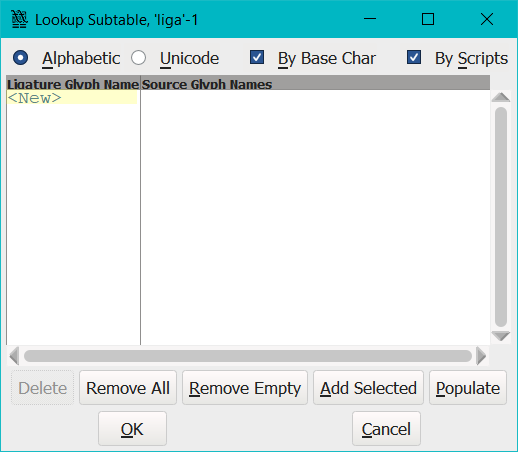This screenshot has height=452, width=518.
Task: Click the horizontal scrollbar right arrow
Action: [481, 356]
